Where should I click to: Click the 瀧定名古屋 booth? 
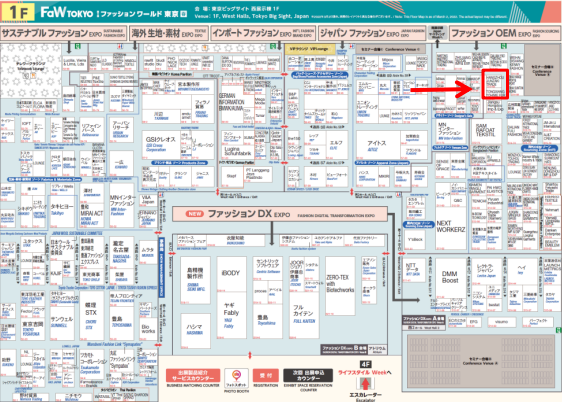[x=121, y=252]
